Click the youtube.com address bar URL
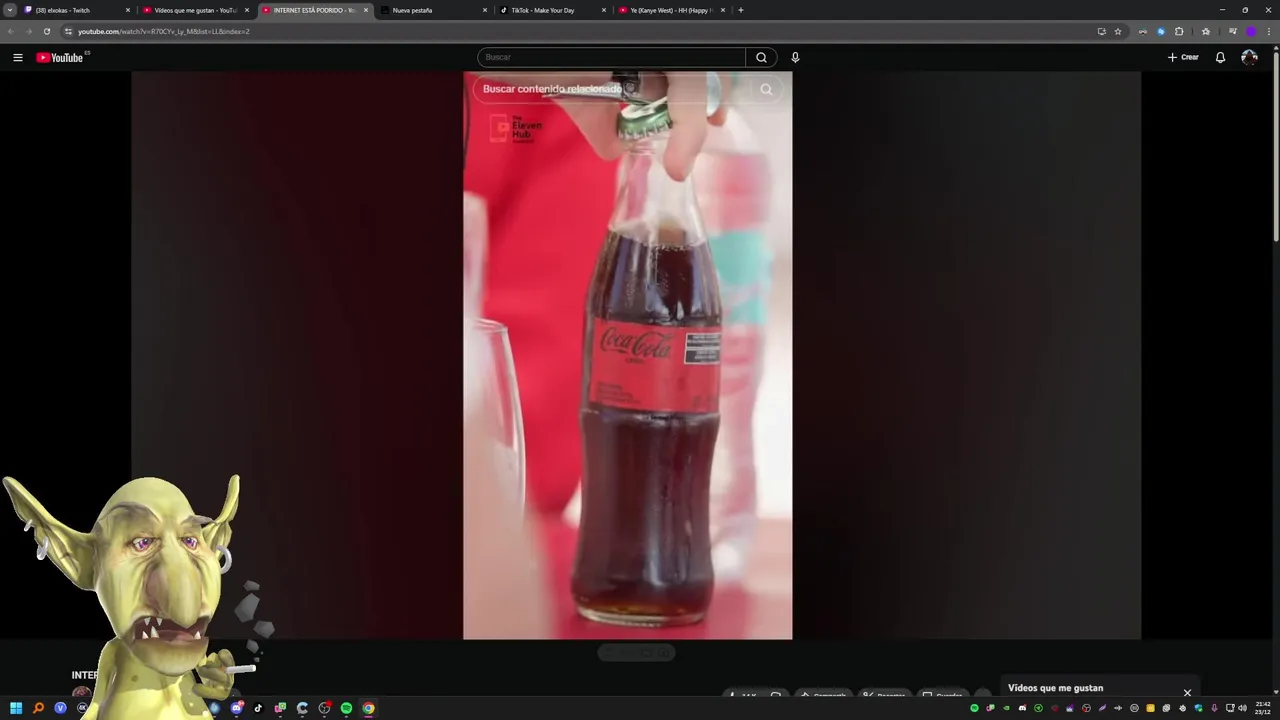The width and height of the screenshot is (1280, 720). (x=164, y=31)
